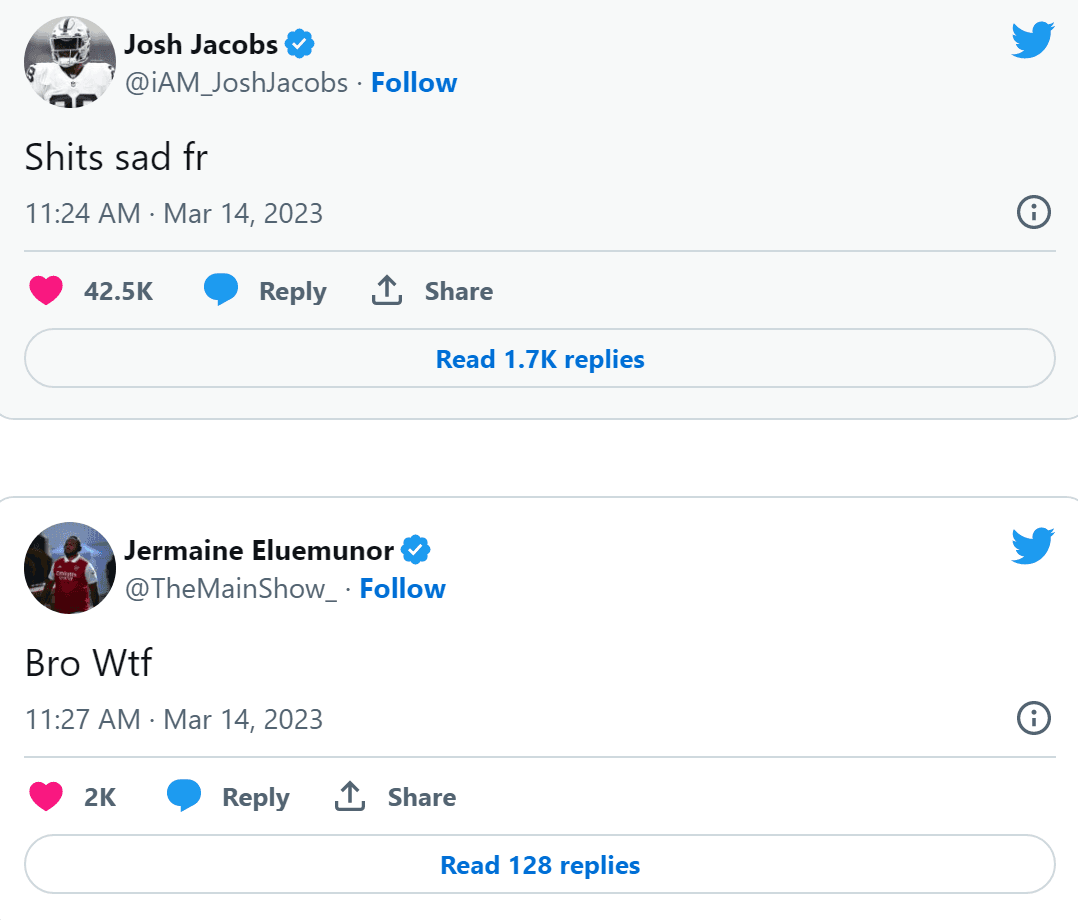Click Twitter bird logo on Jermaine Eluemunor tweet

1033,546
